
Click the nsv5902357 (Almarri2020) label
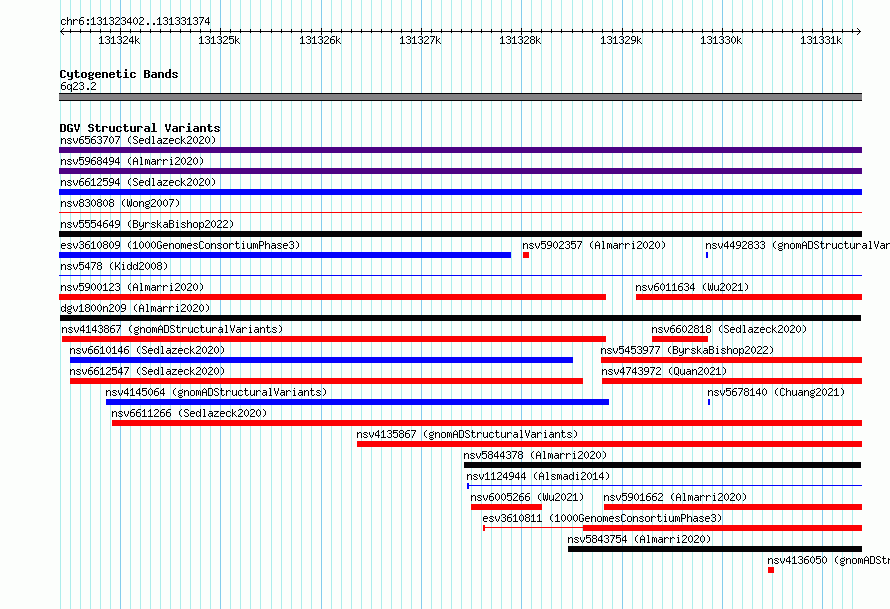click(594, 245)
